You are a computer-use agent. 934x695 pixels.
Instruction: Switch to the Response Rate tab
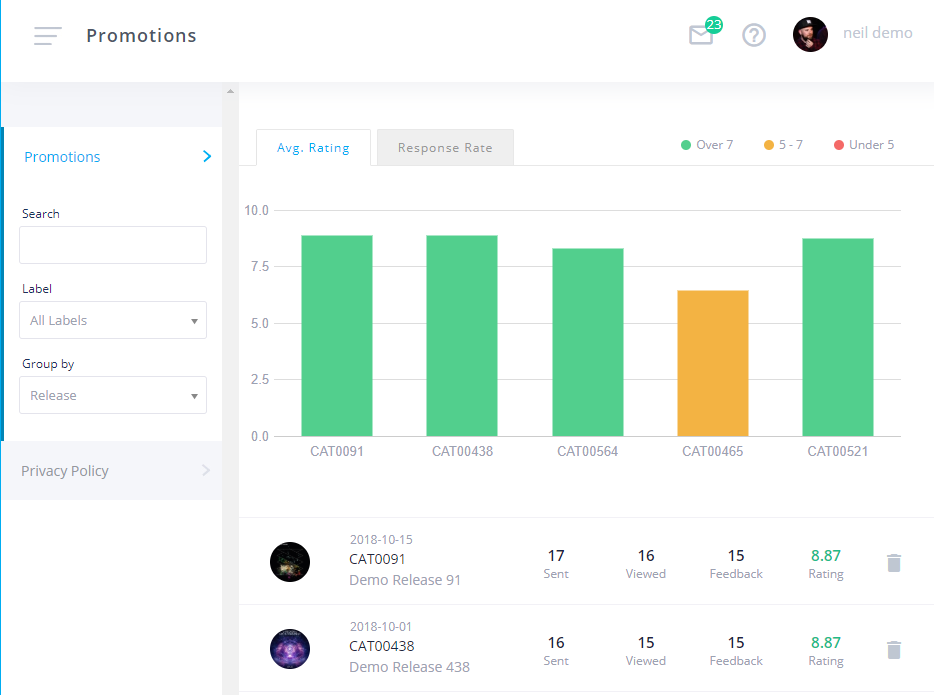445,148
